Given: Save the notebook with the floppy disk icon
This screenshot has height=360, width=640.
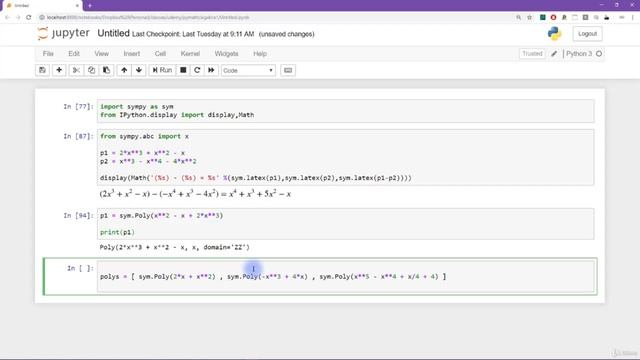Looking at the screenshot, I should (x=42, y=70).
